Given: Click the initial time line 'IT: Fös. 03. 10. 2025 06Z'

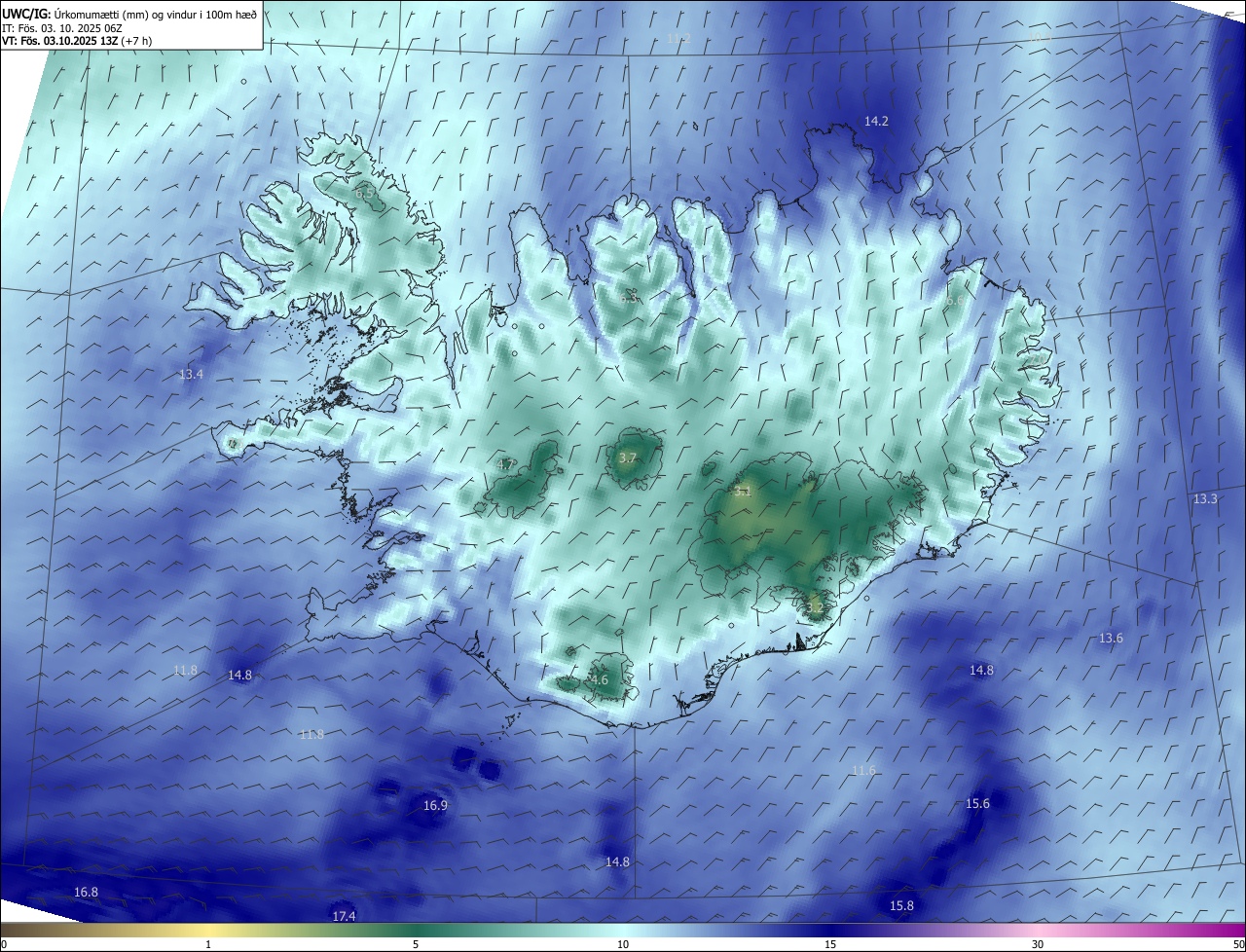Looking at the screenshot, I should (61, 28).
